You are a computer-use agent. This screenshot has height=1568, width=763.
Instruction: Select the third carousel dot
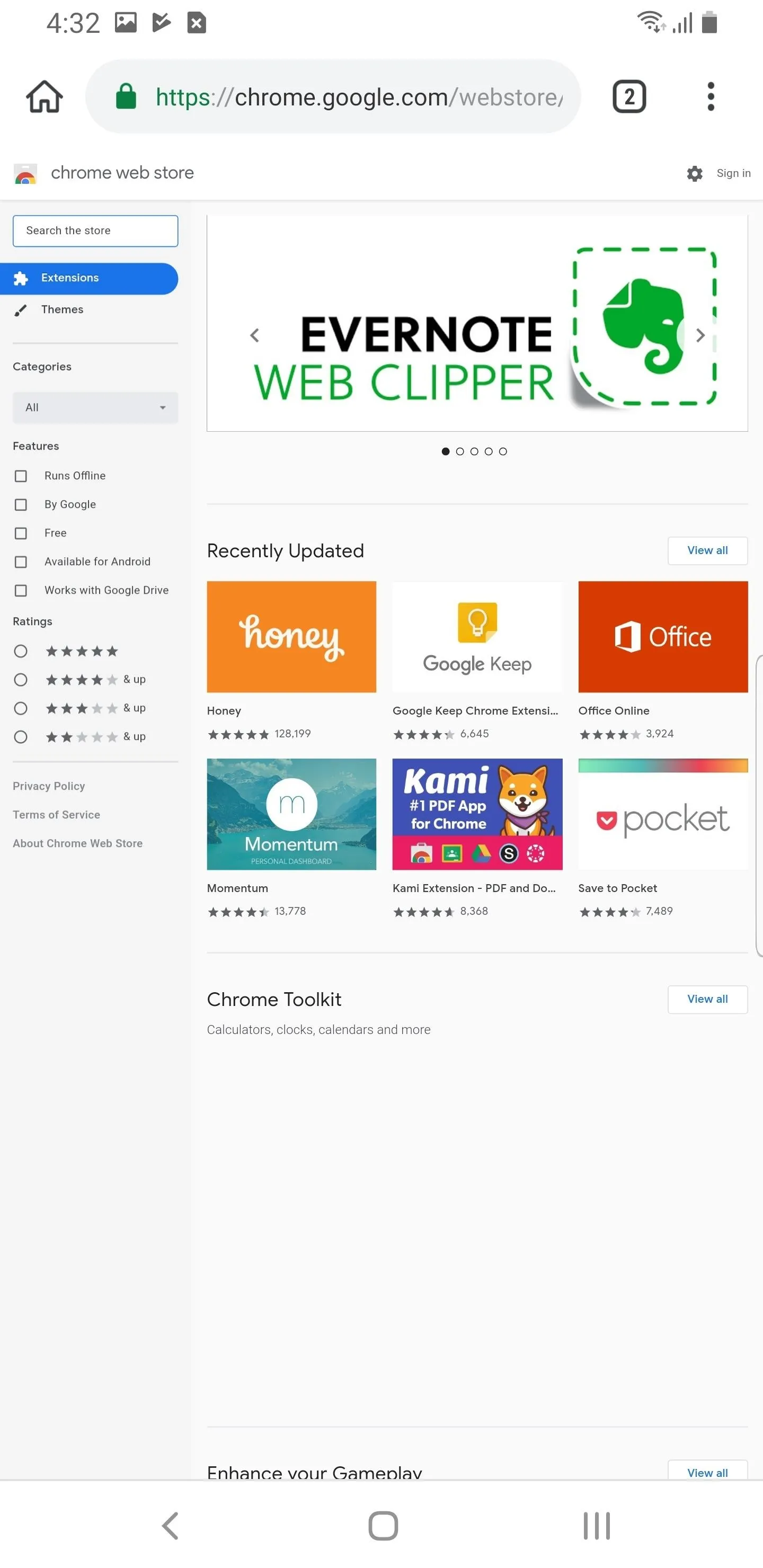474,451
